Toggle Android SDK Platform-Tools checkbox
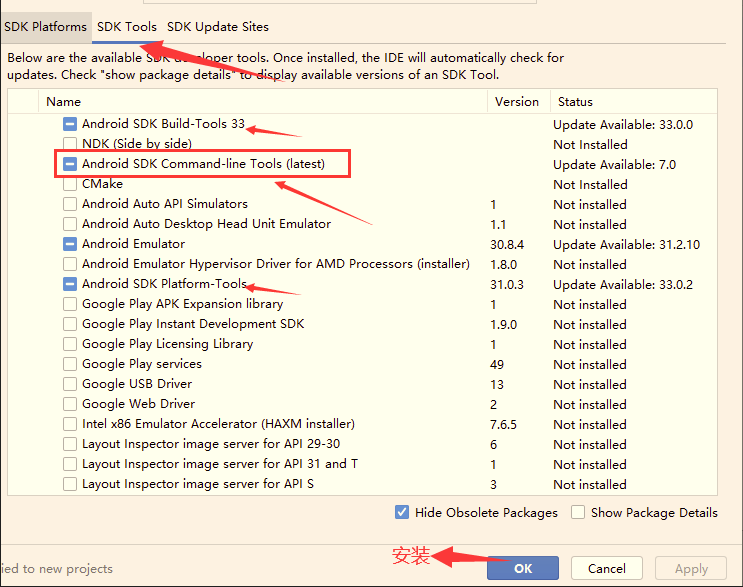The height and width of the screenshot is (587, 743). [x=70, y=284]
